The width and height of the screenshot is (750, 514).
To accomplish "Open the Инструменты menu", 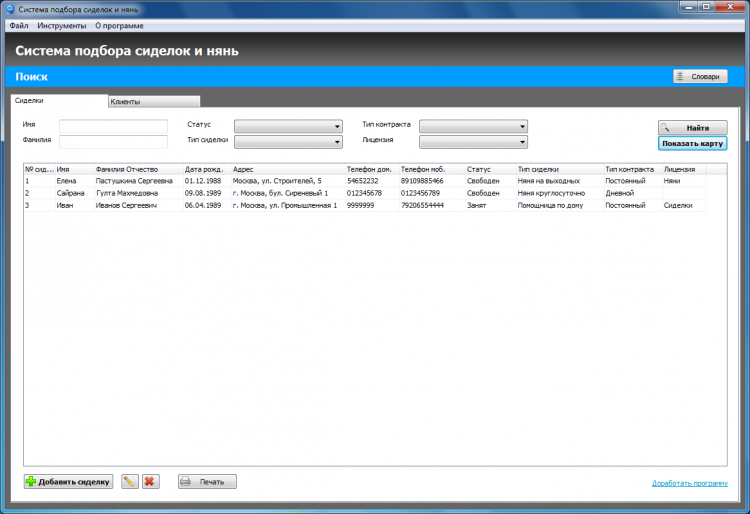I will coord(62,26).
